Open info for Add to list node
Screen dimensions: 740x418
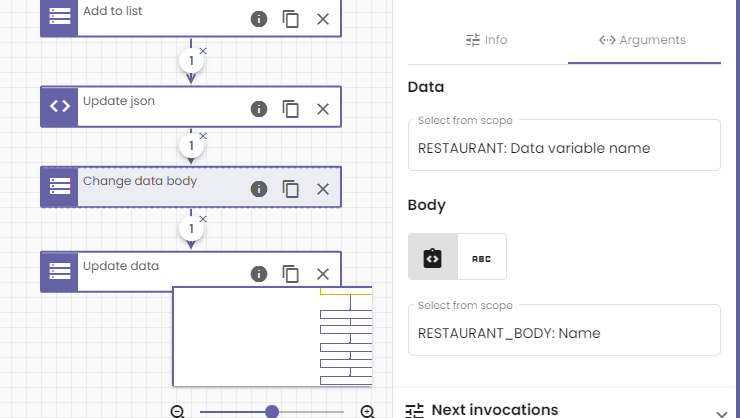(x=259, y=19)
